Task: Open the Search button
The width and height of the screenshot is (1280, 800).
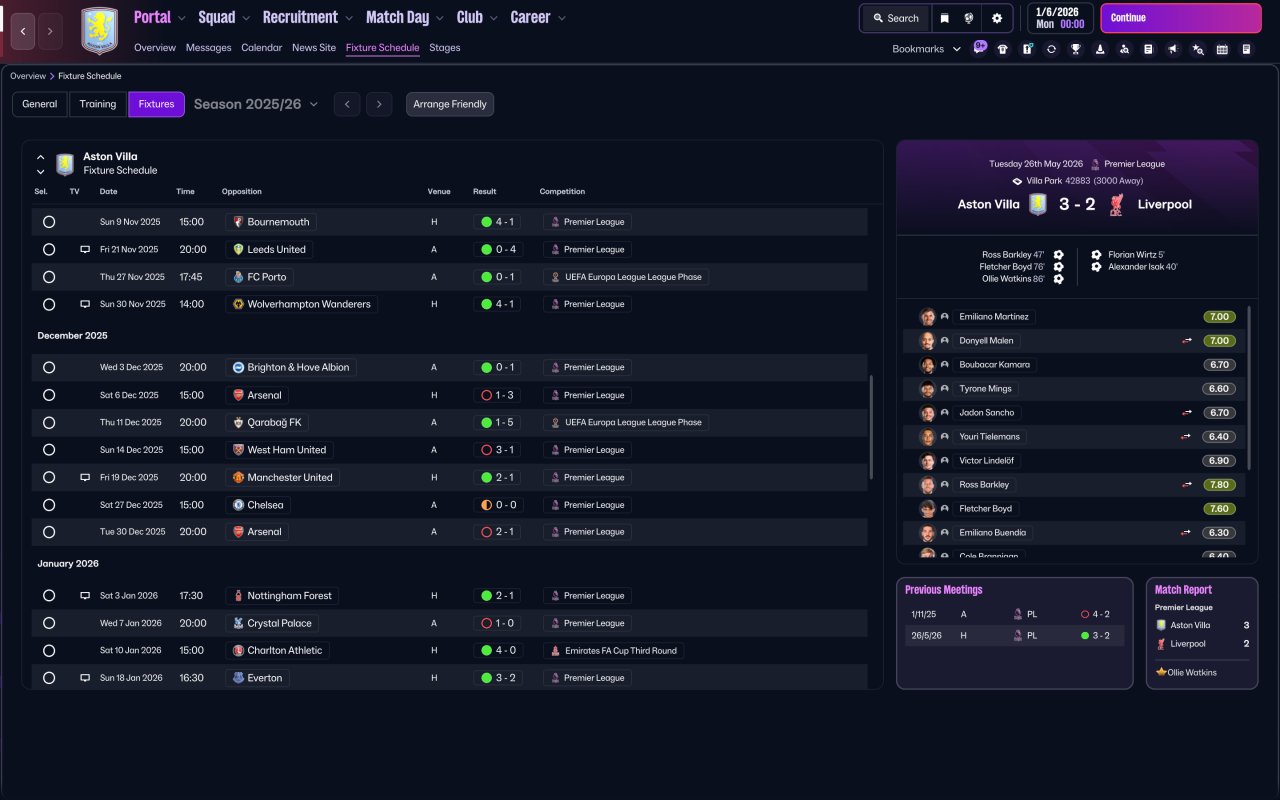Action: coord(895,18)
